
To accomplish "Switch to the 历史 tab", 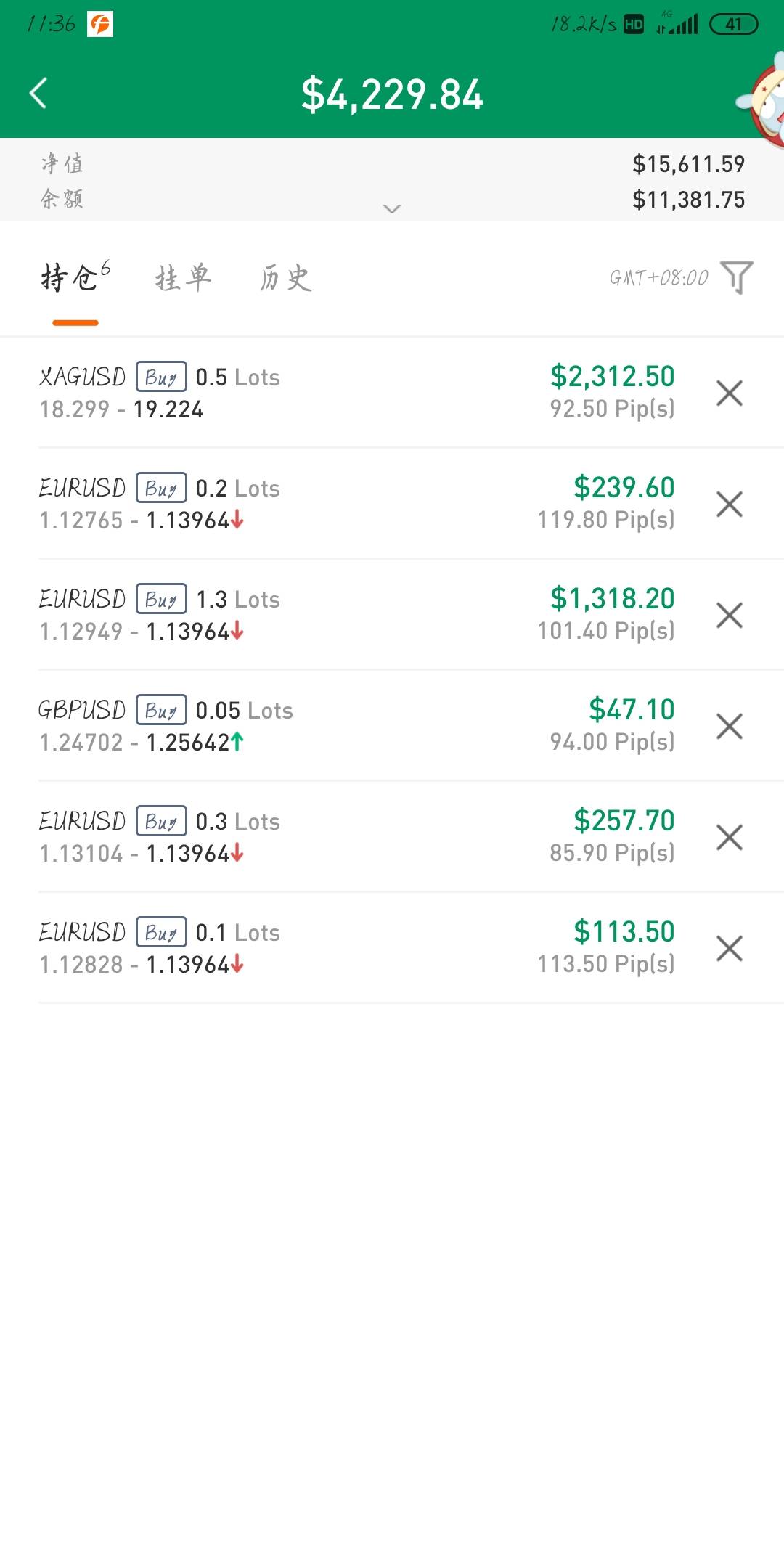I will pos(286,278).
